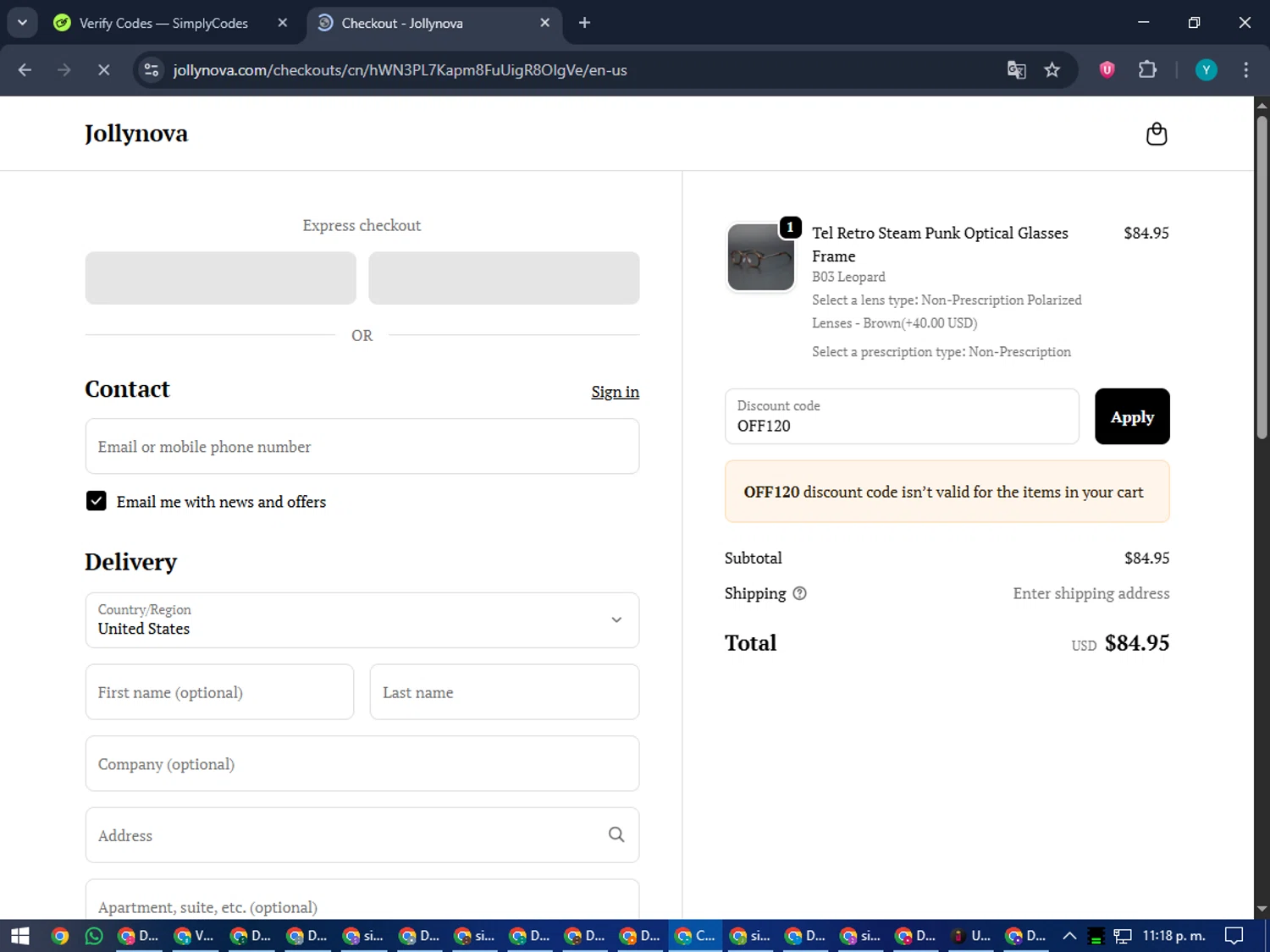The height and width of the screenshot is (952, 1270).
Task: Click the address search magnifier icon
Action: (616, 834)
